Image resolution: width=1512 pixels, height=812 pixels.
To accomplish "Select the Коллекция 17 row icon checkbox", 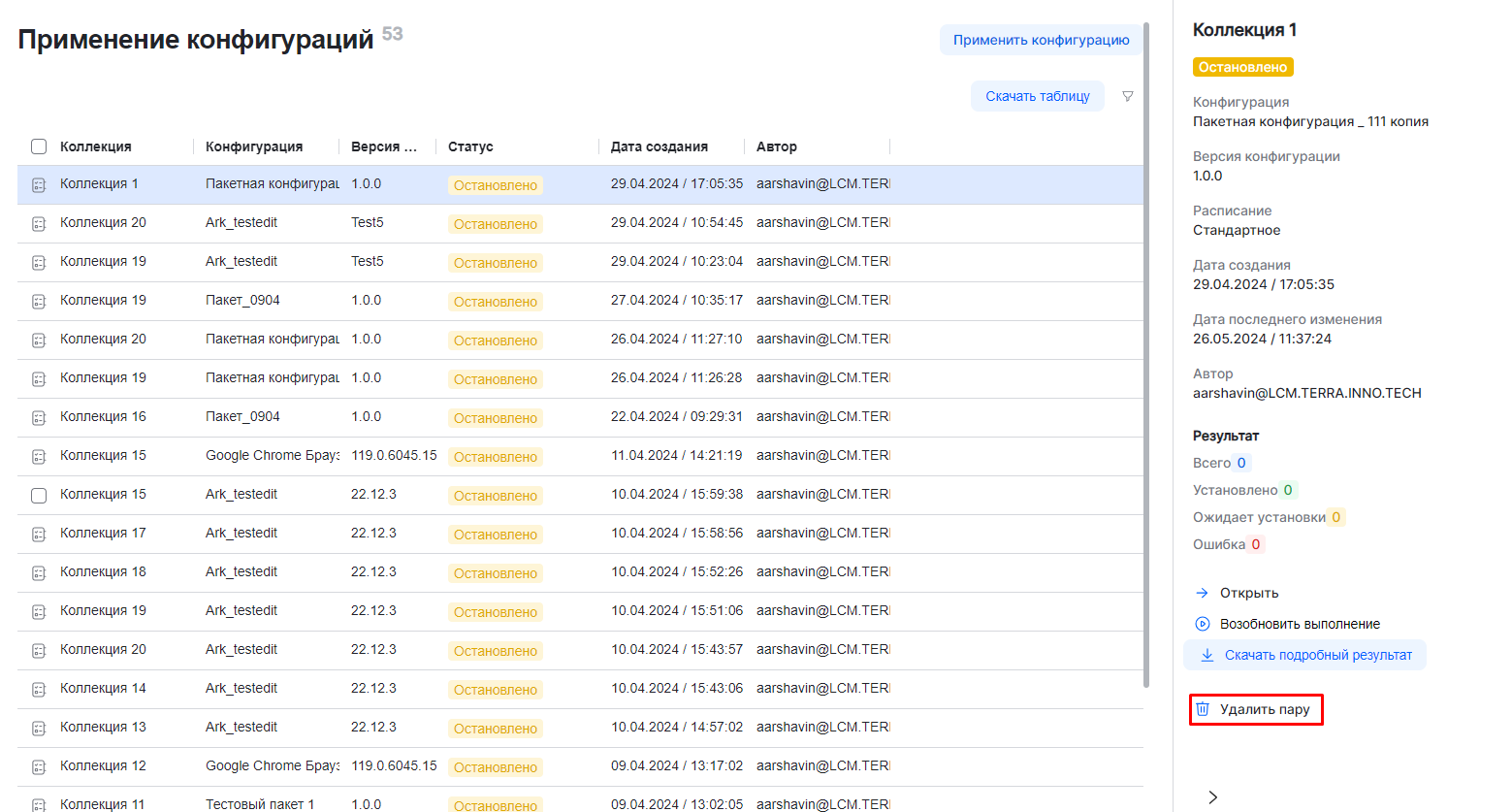I will [x=39, y=534].
